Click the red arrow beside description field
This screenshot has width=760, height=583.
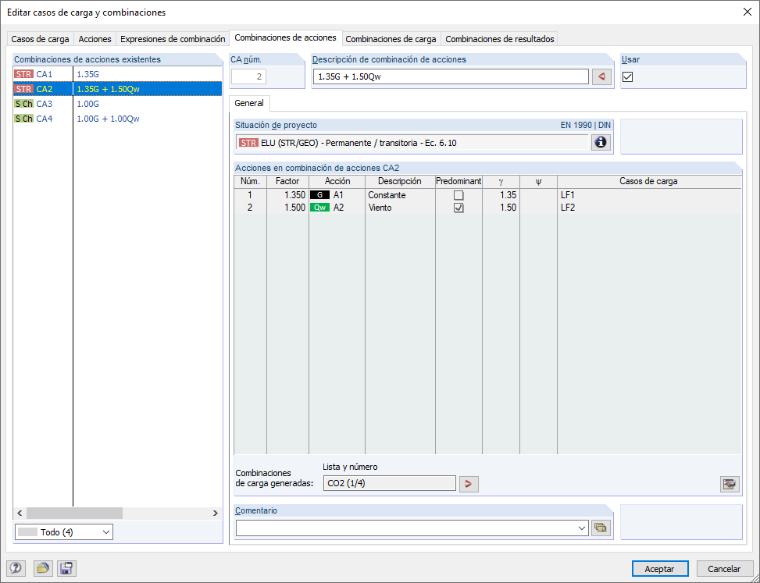pos(602,77)
